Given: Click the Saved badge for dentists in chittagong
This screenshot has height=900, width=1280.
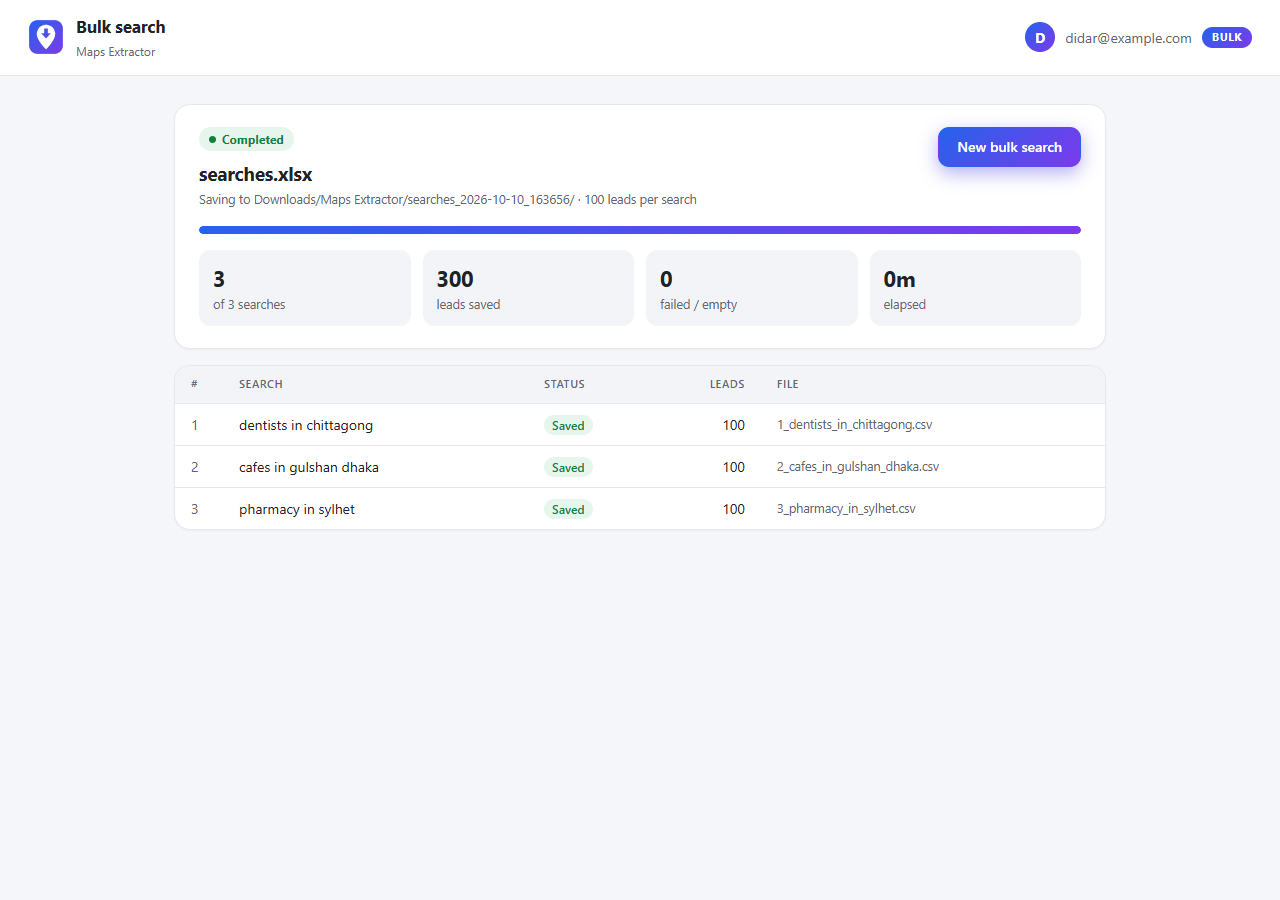Looking at the screenshot, I should pyautogui.click(x=568, y=425).
